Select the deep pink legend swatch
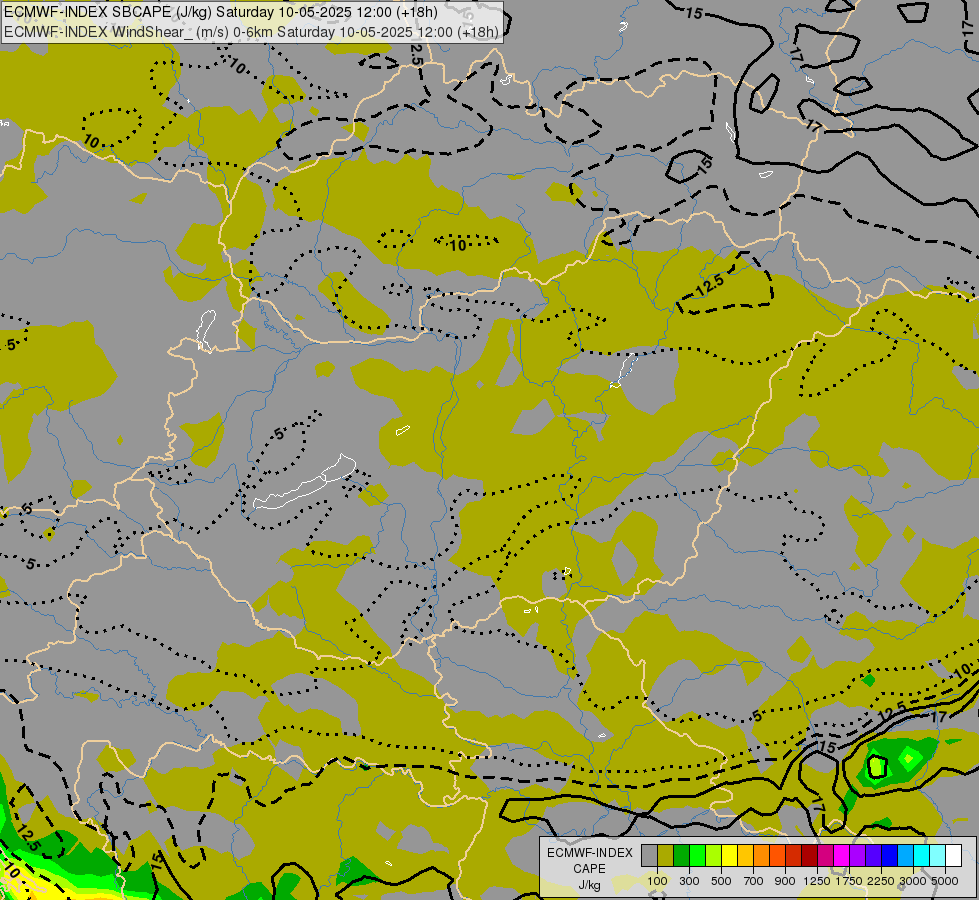 (x=825, y=856)
